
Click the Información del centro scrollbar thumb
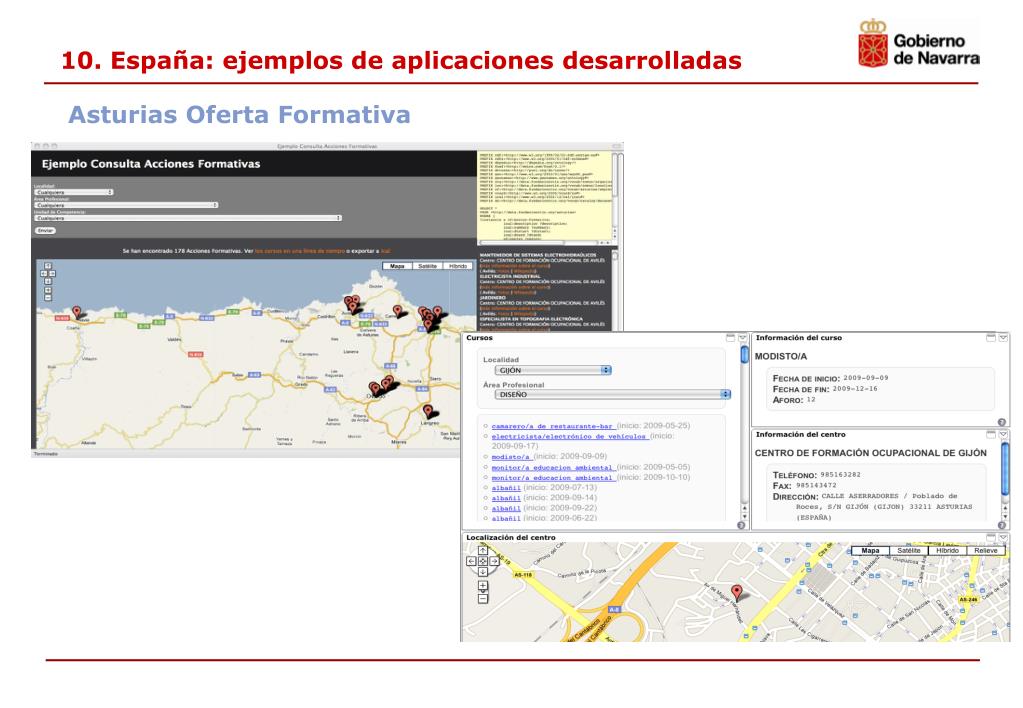pyautogui.click(x=1005, y=469)
